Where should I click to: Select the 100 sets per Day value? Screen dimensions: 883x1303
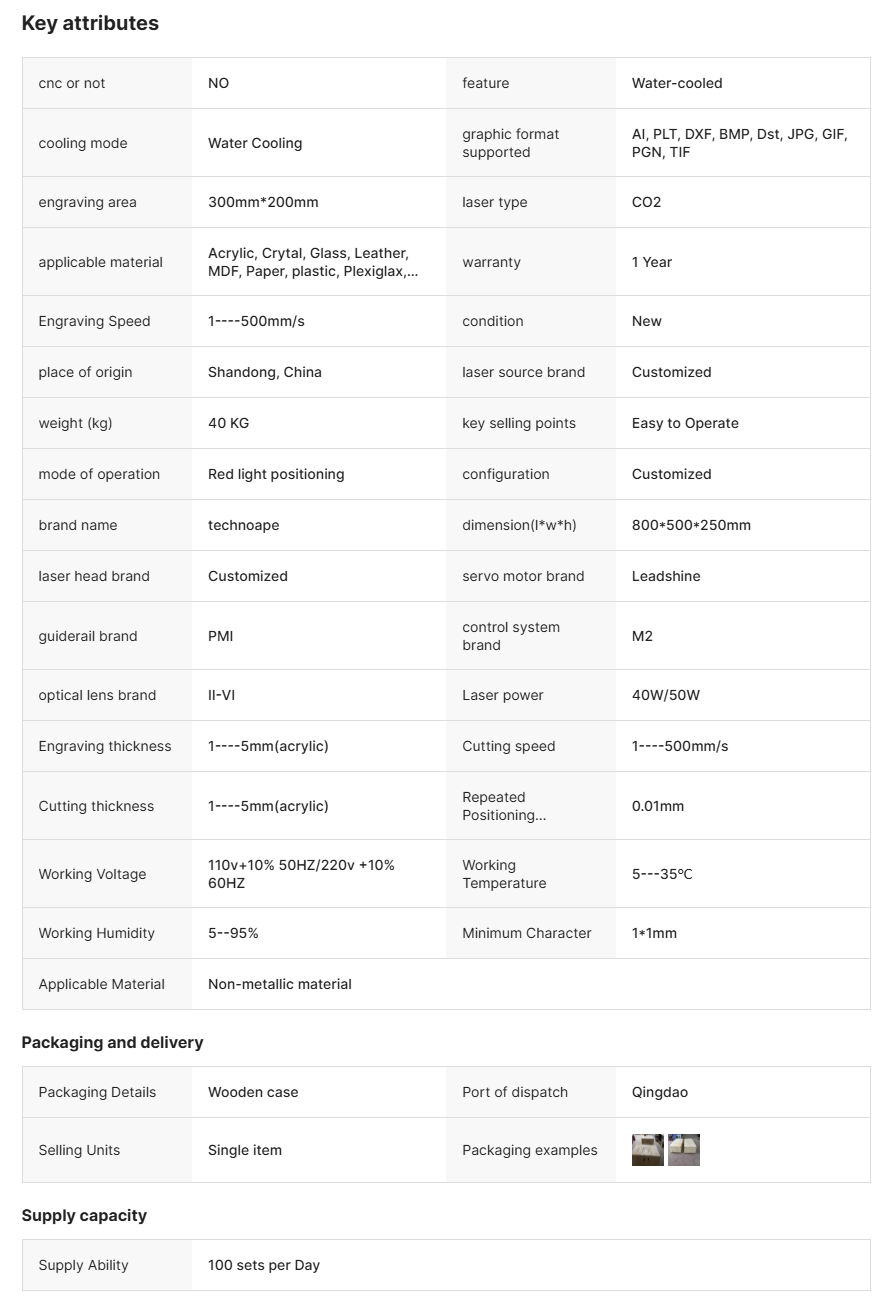coord(264,1265)
